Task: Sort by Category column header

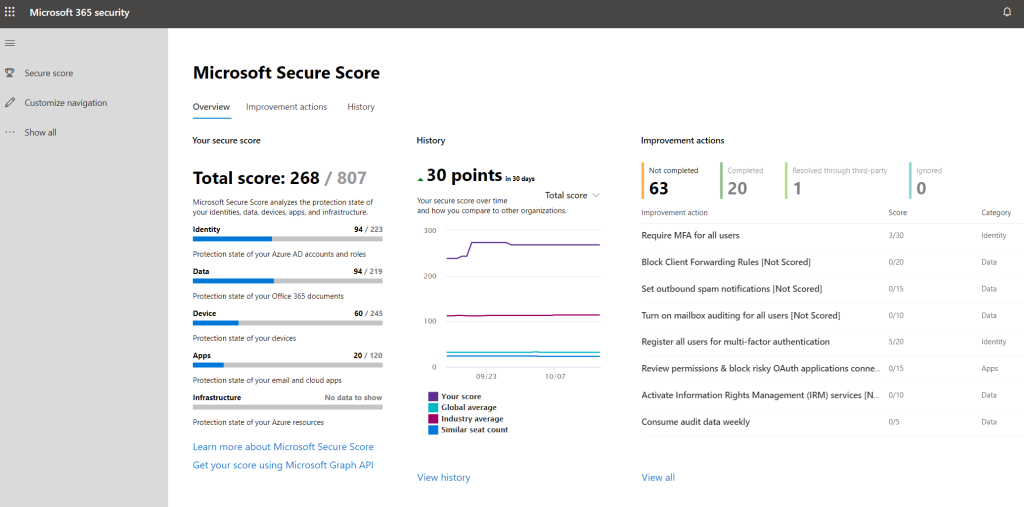Action: (x=996, y=213)
